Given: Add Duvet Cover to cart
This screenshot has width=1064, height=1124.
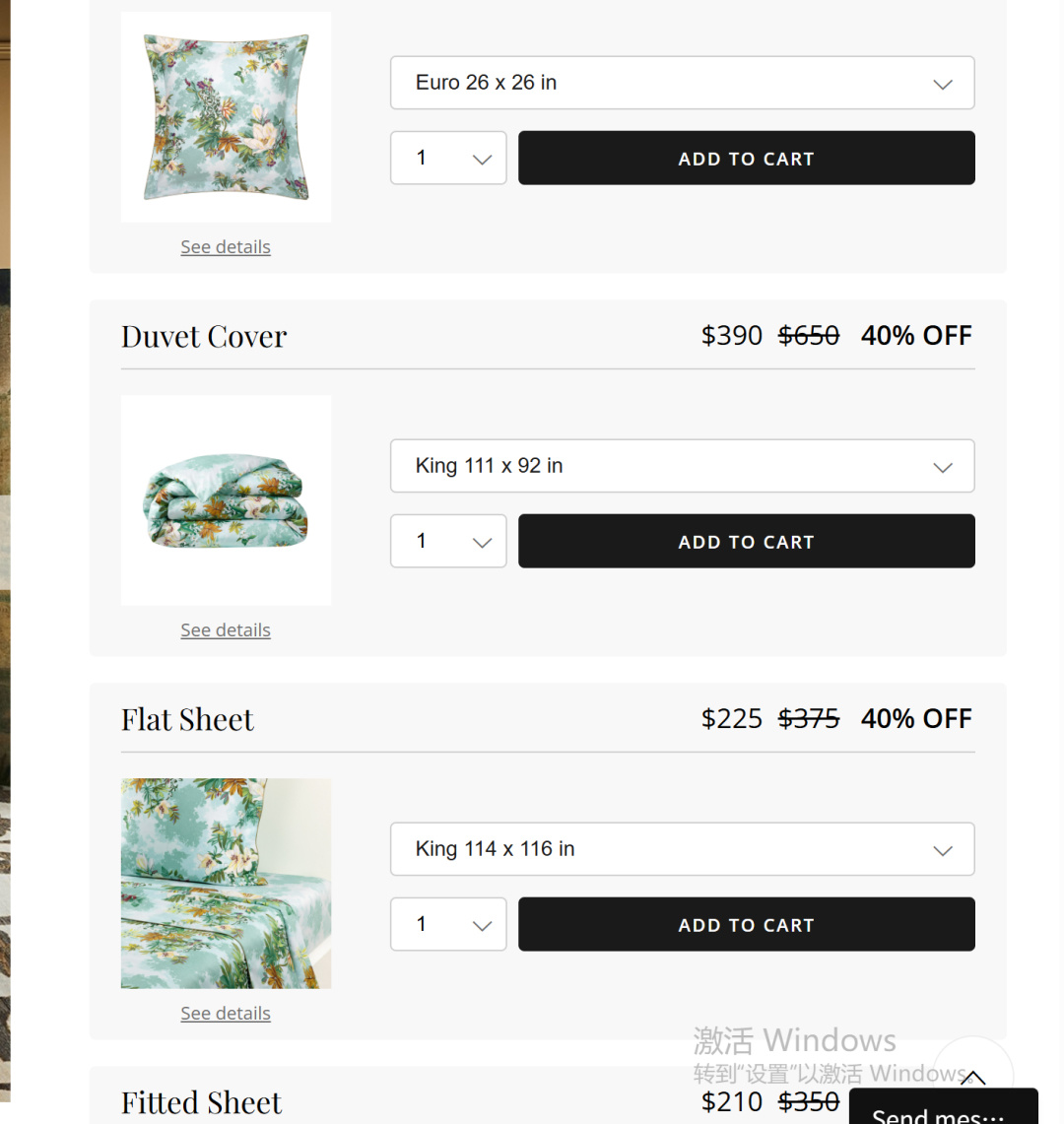Looking at the screenshot, I should pyautogui.click(x=746, y=541).
